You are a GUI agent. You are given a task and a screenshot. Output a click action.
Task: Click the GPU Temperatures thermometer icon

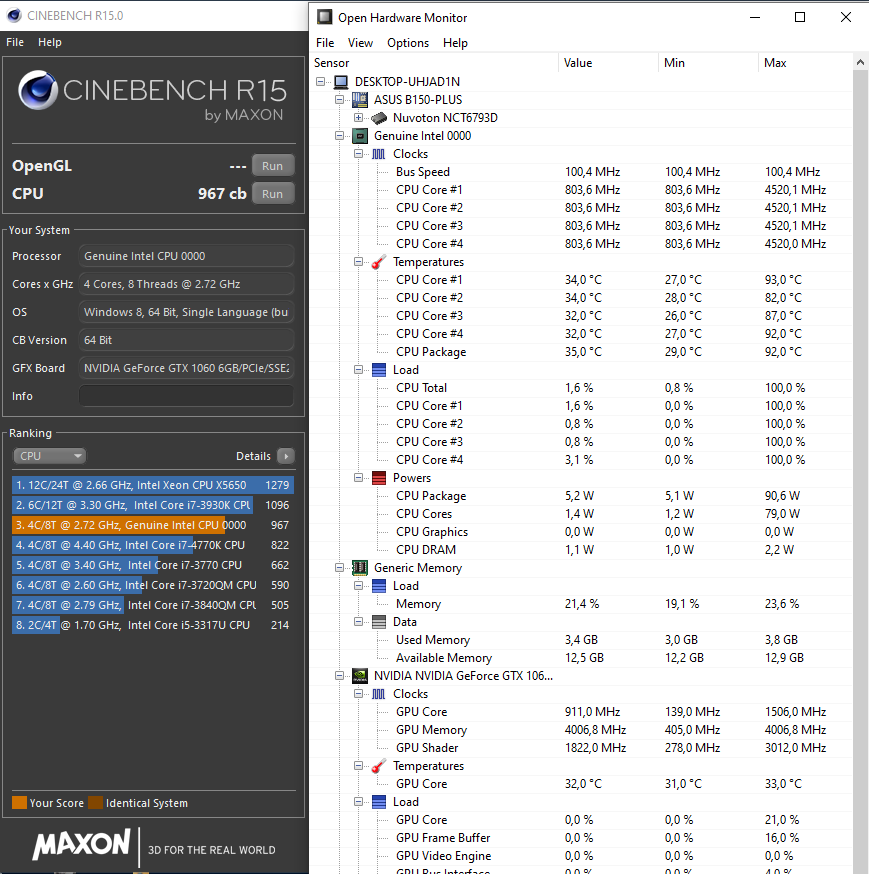point(379,766)
